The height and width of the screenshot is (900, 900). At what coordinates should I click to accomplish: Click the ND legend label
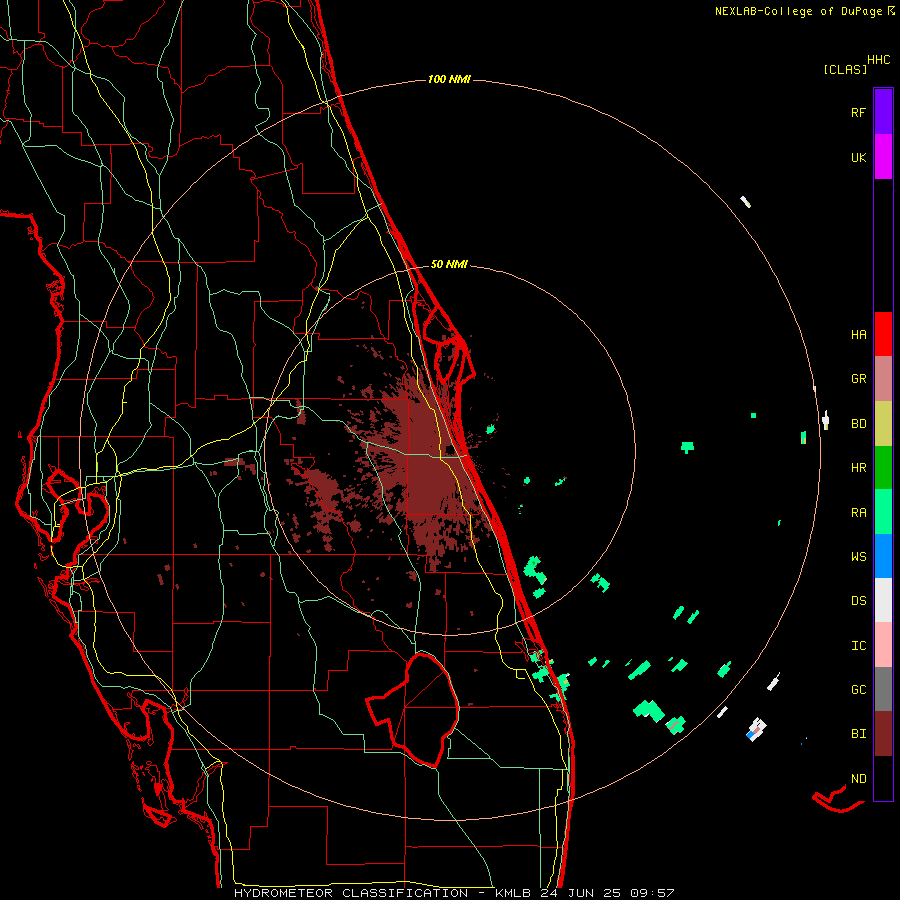click(x=858, y=778)
